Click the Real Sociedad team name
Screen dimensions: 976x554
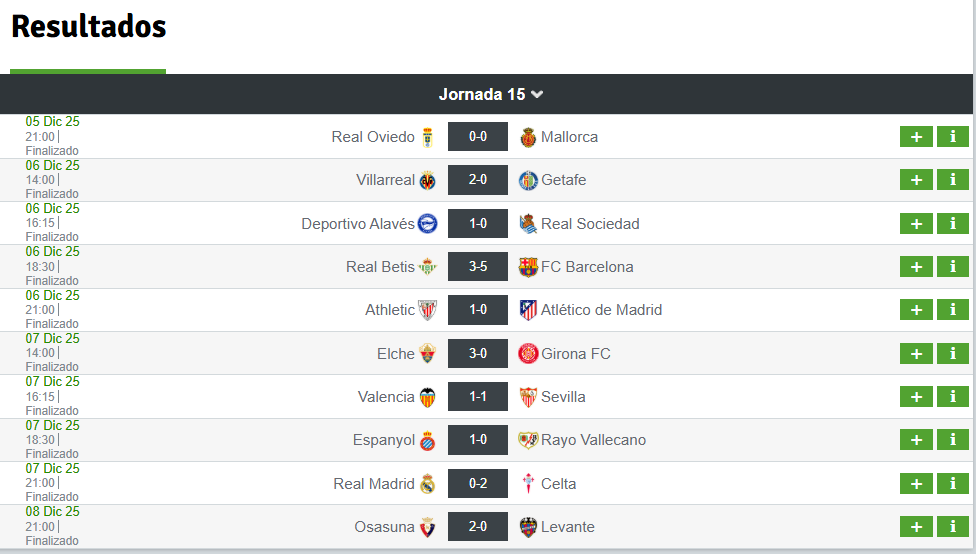point(590,224)
